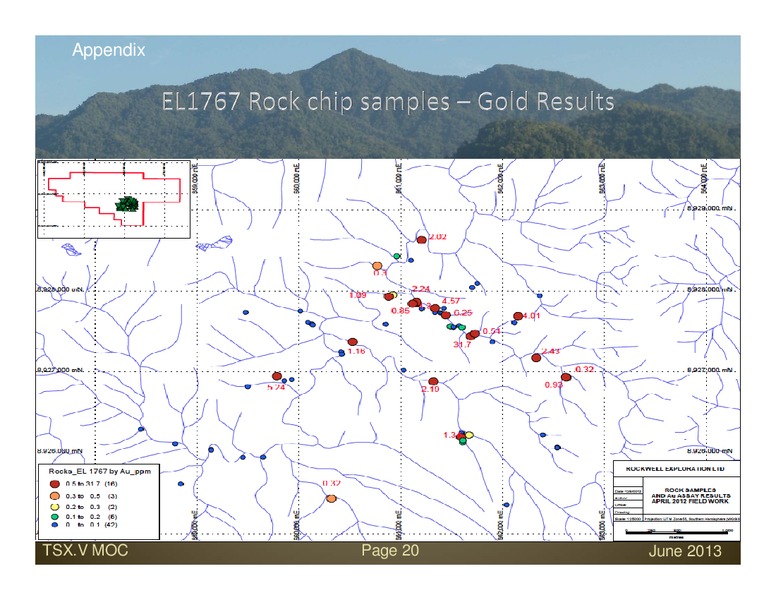Click the red sample marker beside 1.09
Image resolution: width=776 pixels, height=600 pixels.
click(x=389, y=297)
